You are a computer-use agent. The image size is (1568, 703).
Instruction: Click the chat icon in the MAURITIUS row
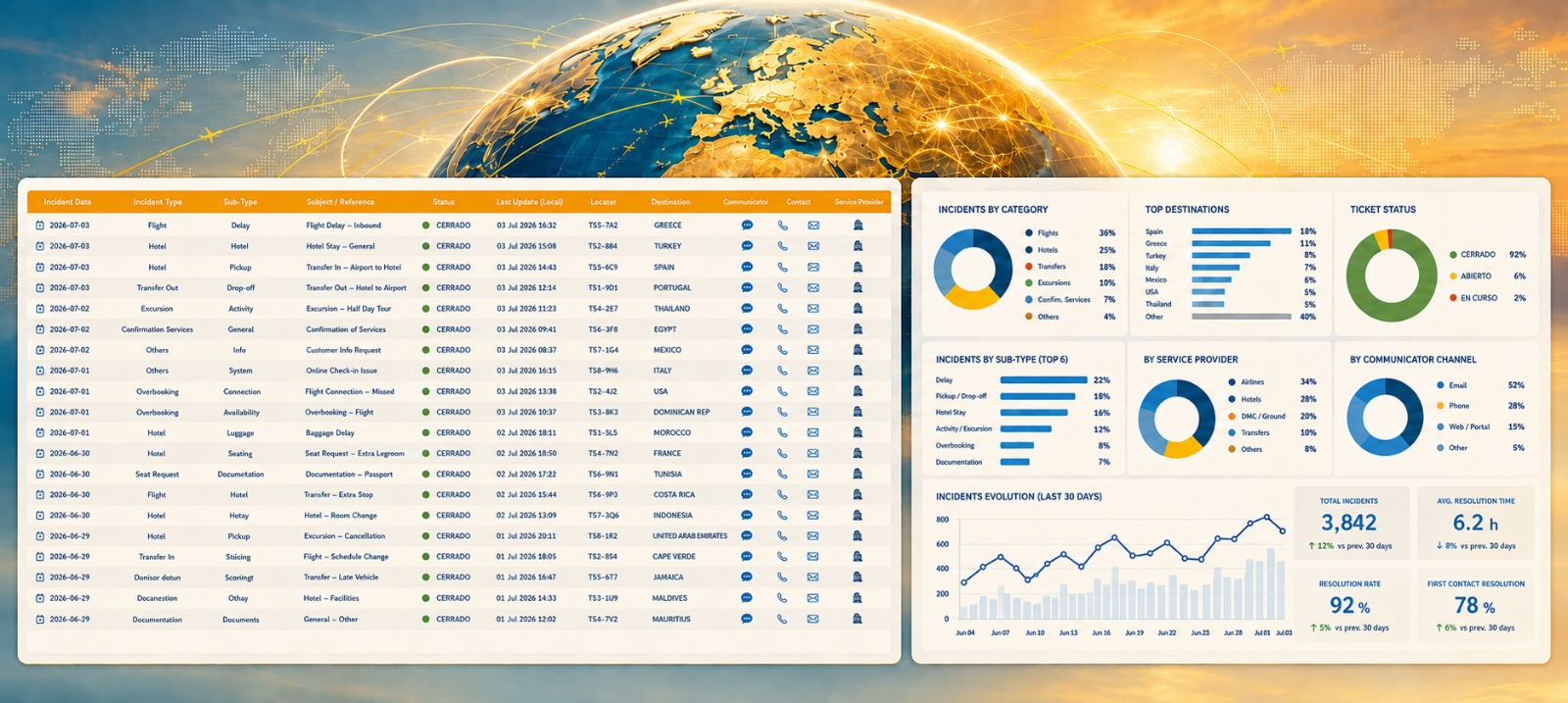pos(747,619)
